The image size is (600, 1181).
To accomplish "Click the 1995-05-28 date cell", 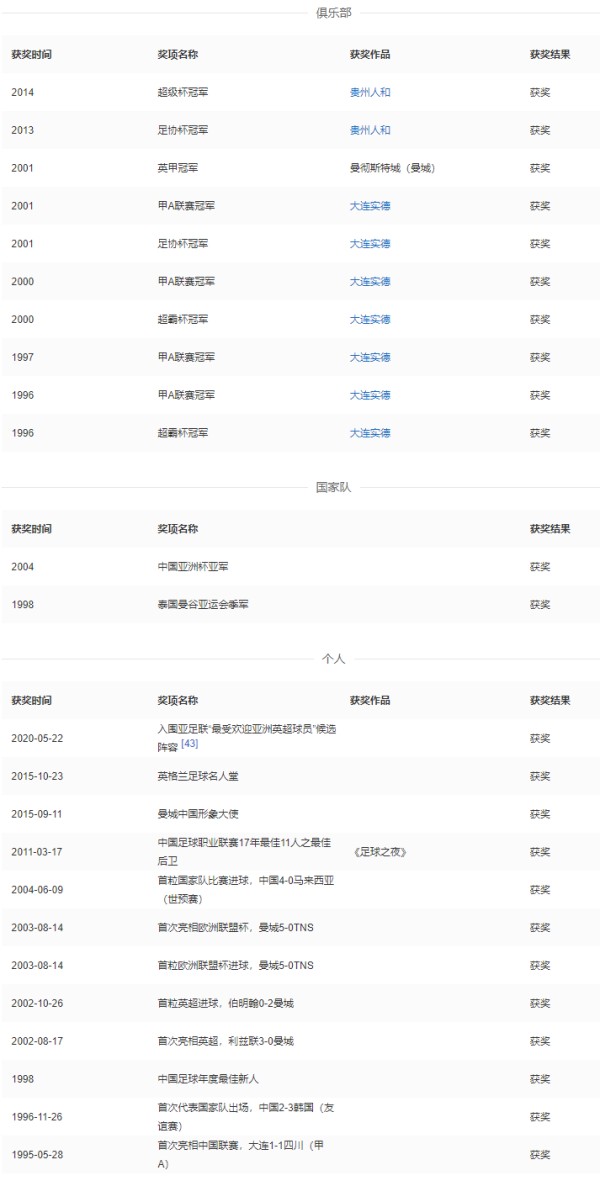I will (x=37, y=1155).
